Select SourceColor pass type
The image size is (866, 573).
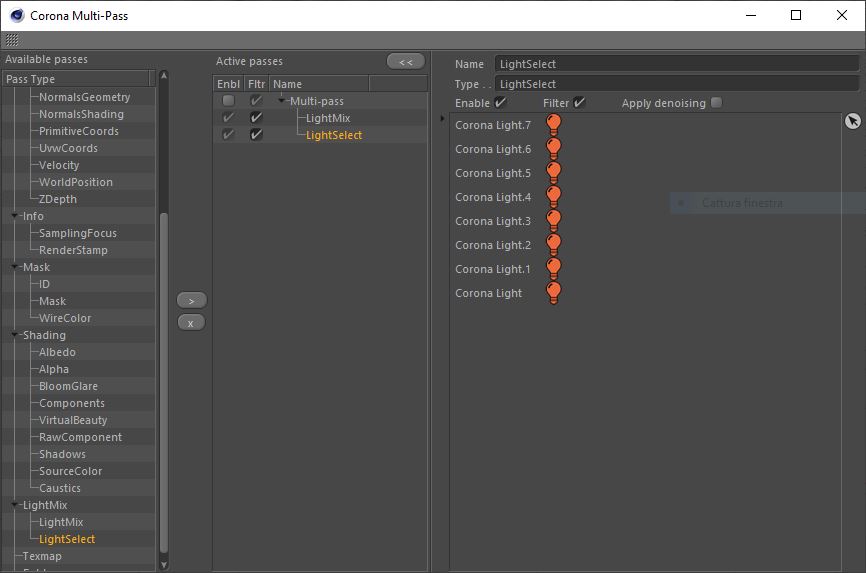click(x=70, y=471)
